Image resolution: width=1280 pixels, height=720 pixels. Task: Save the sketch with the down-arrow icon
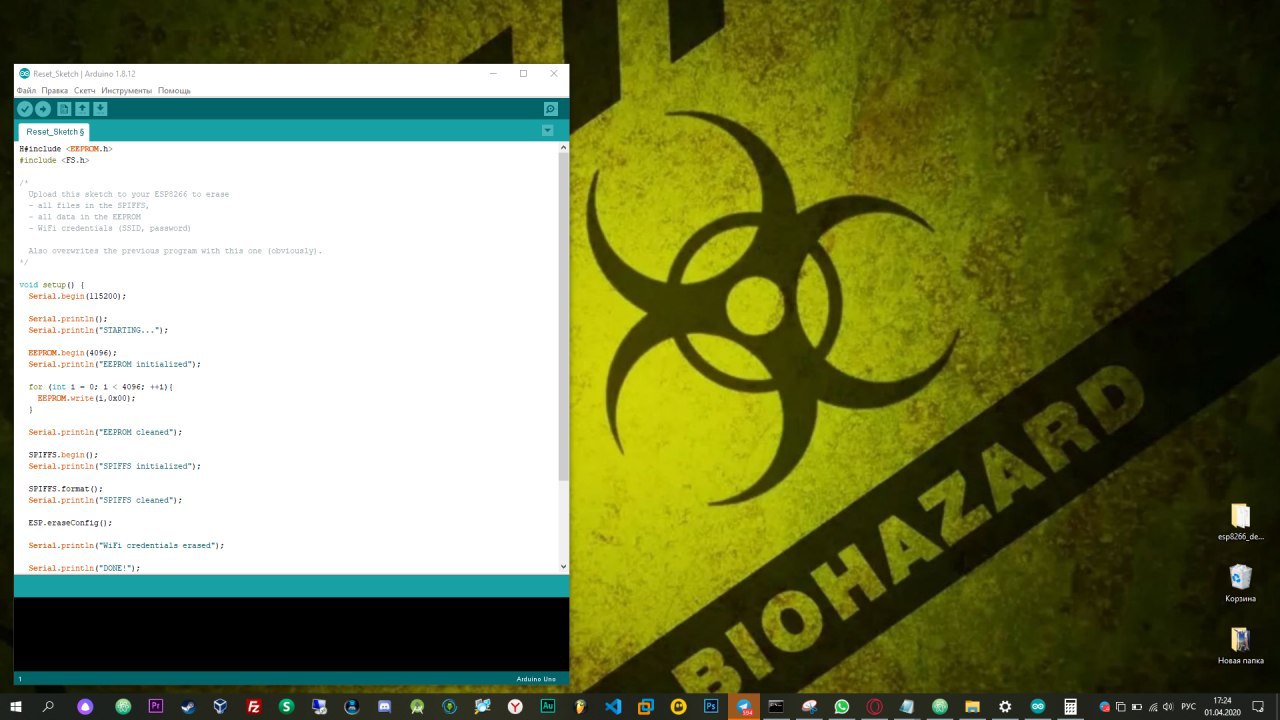(100, 109)
